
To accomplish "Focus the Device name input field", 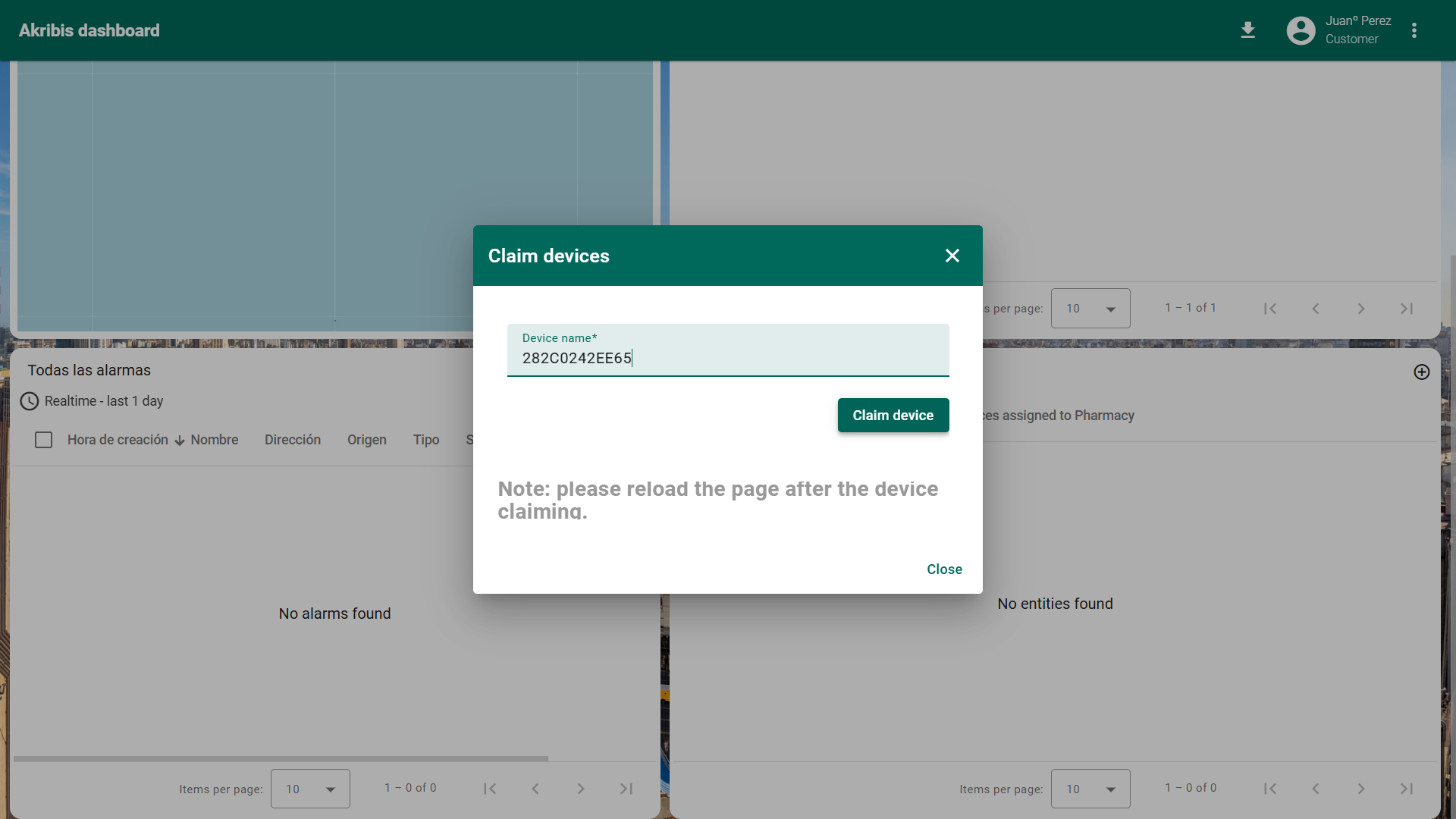I will (x=728, y=358).
